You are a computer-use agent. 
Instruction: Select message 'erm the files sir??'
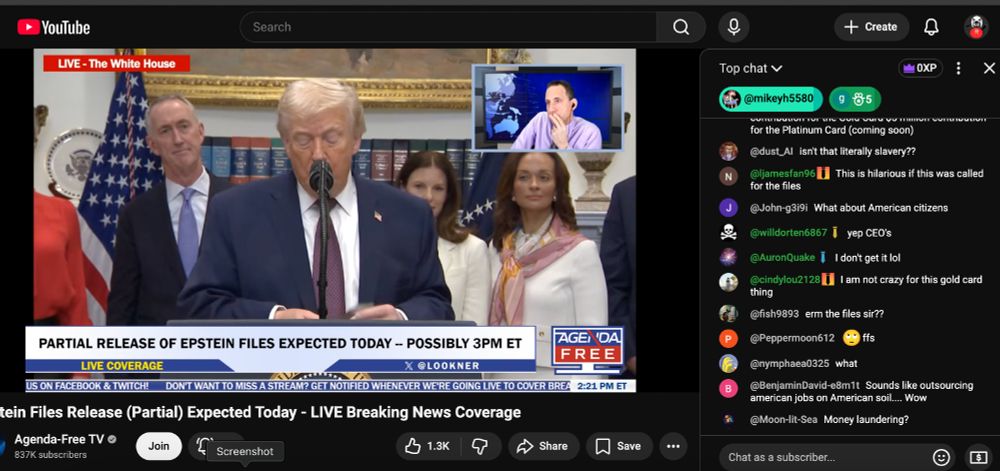pyautogui.click(x=844, y=314)
